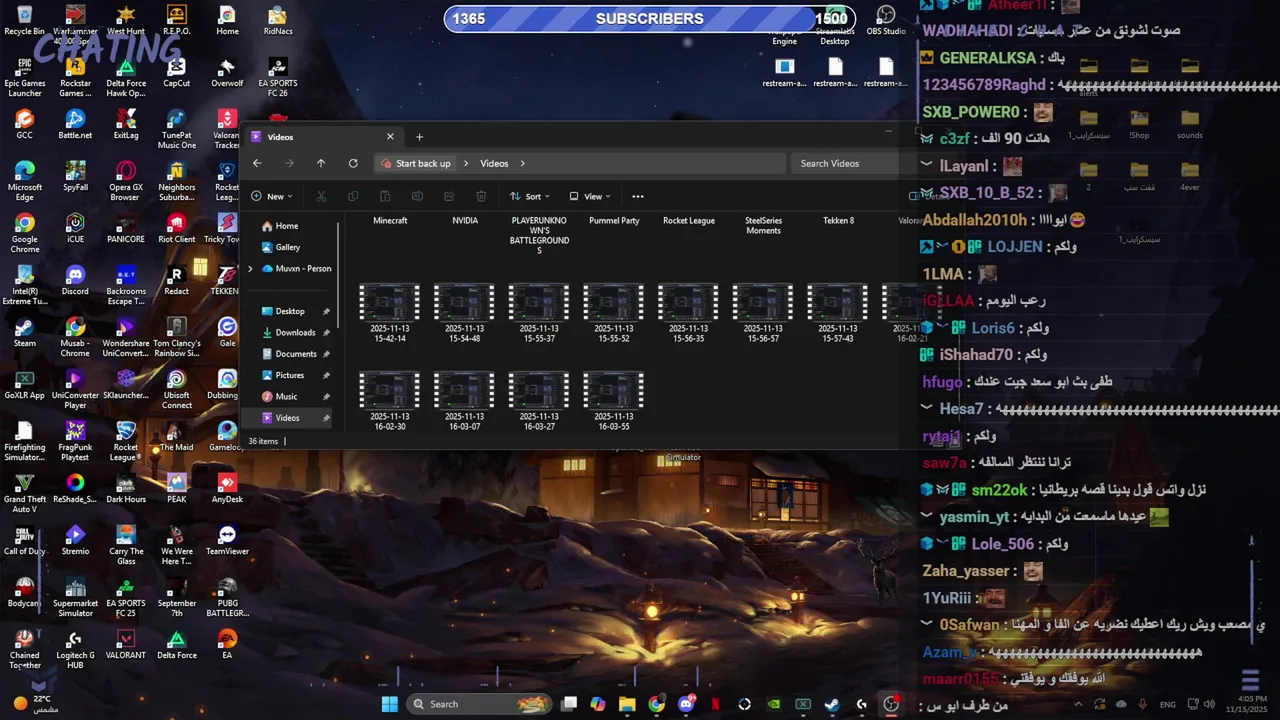Open the ExitLag desktop shortcut
The width and height of the screenshot is (1280, 720).
126,124
